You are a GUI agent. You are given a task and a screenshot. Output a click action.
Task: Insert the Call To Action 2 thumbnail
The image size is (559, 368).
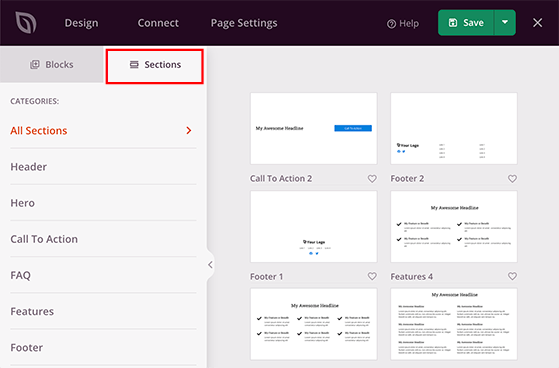pyautogui.click(x=314, y=128)
